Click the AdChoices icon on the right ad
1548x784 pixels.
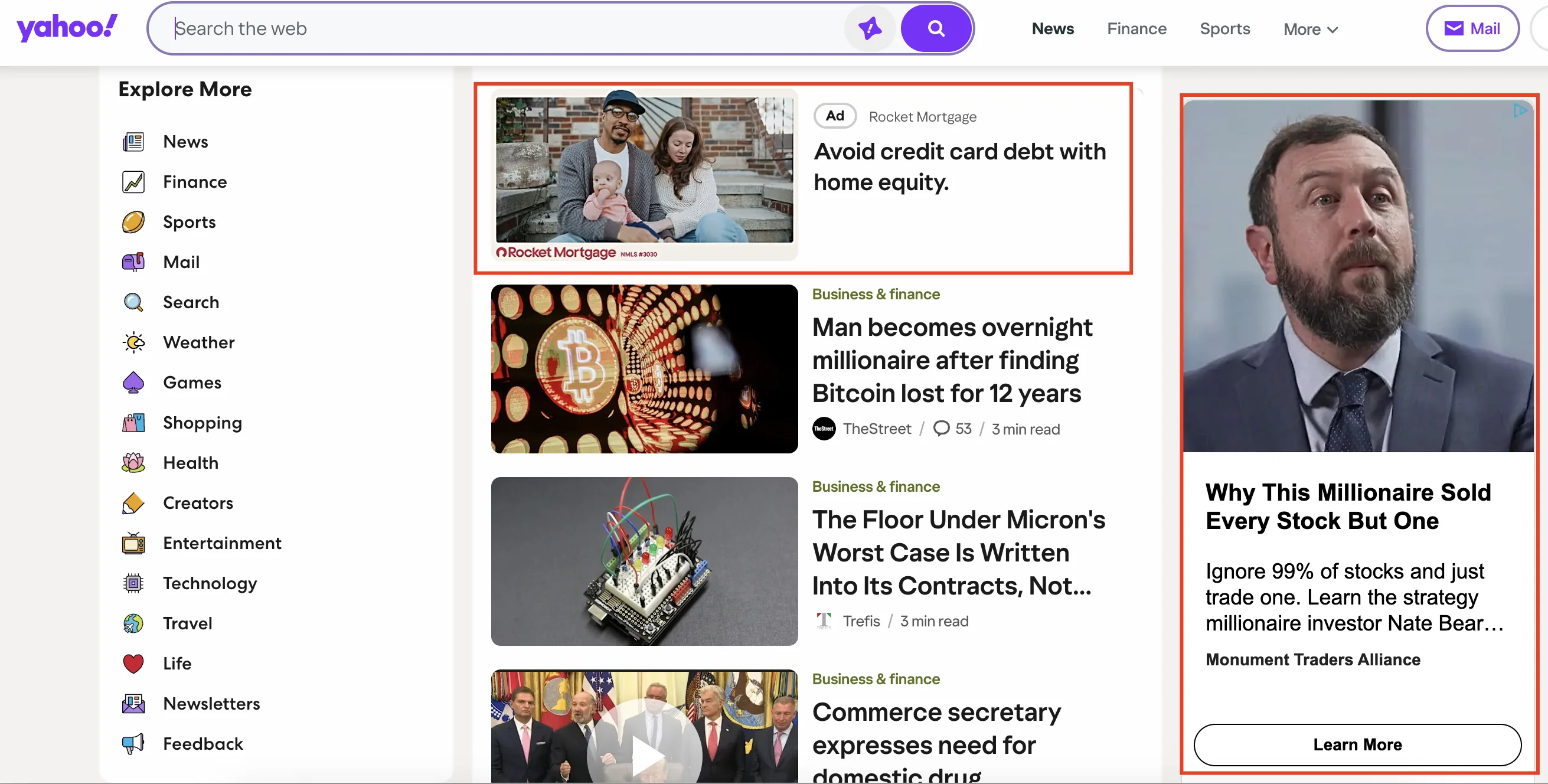1520,110
